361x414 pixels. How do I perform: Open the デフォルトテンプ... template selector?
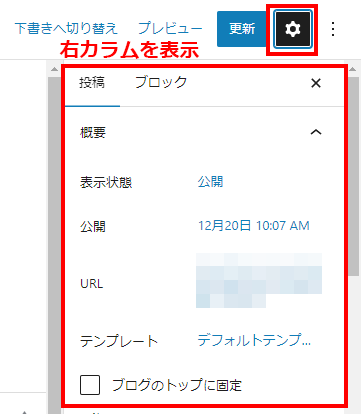tap(254, 340)
